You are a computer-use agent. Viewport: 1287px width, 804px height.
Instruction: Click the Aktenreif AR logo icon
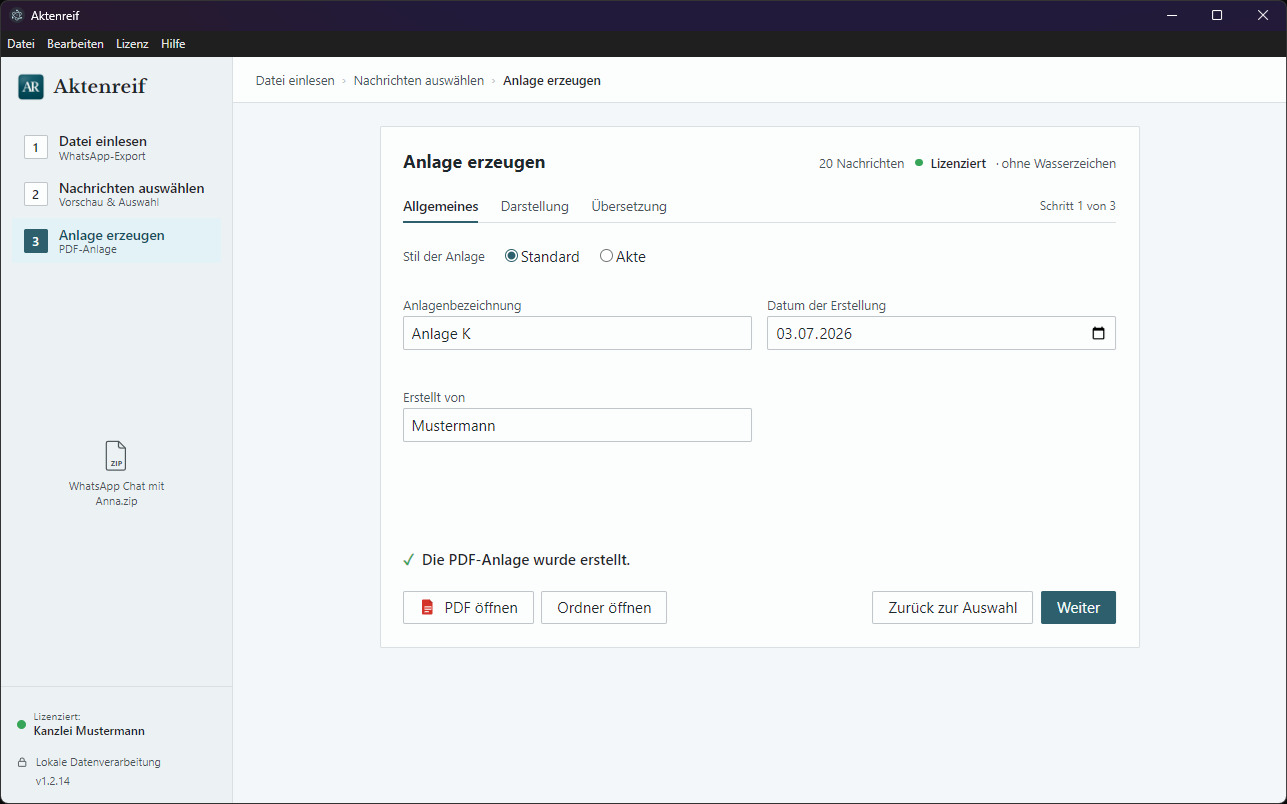[31, 87]
